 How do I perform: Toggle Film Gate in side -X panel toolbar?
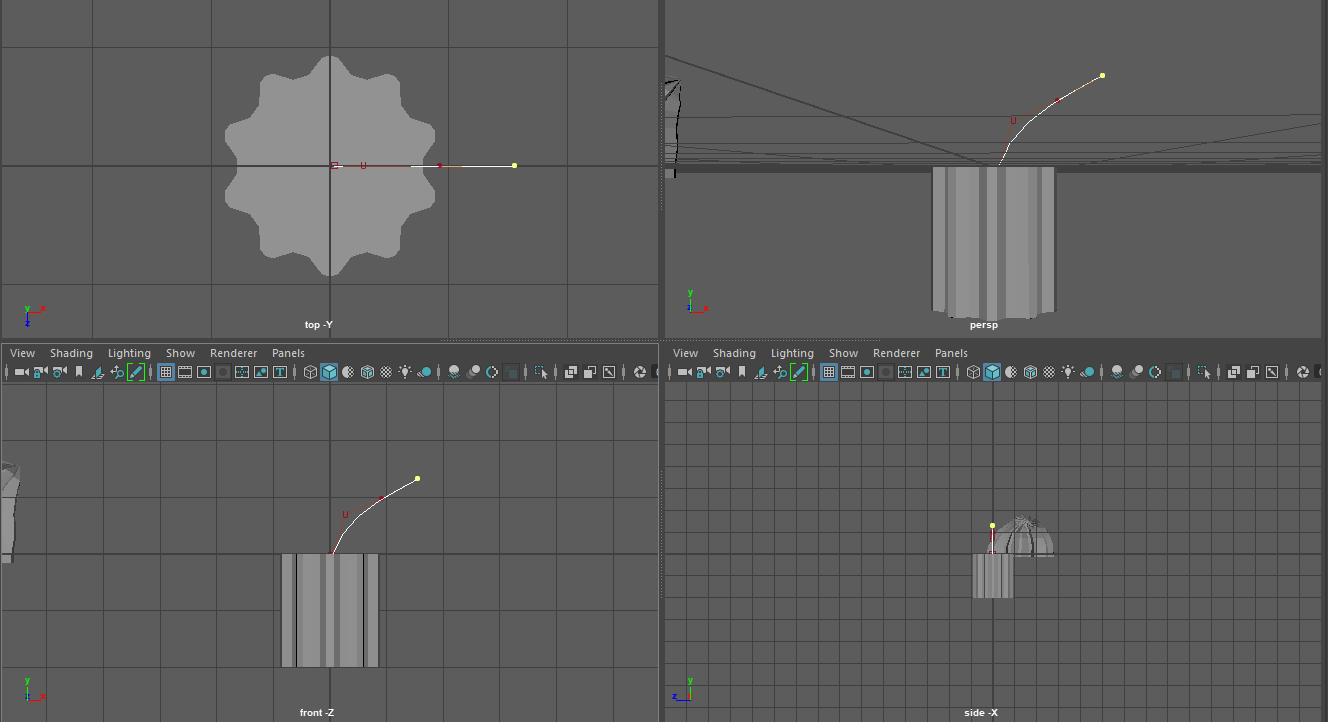[x=848, y=372]
